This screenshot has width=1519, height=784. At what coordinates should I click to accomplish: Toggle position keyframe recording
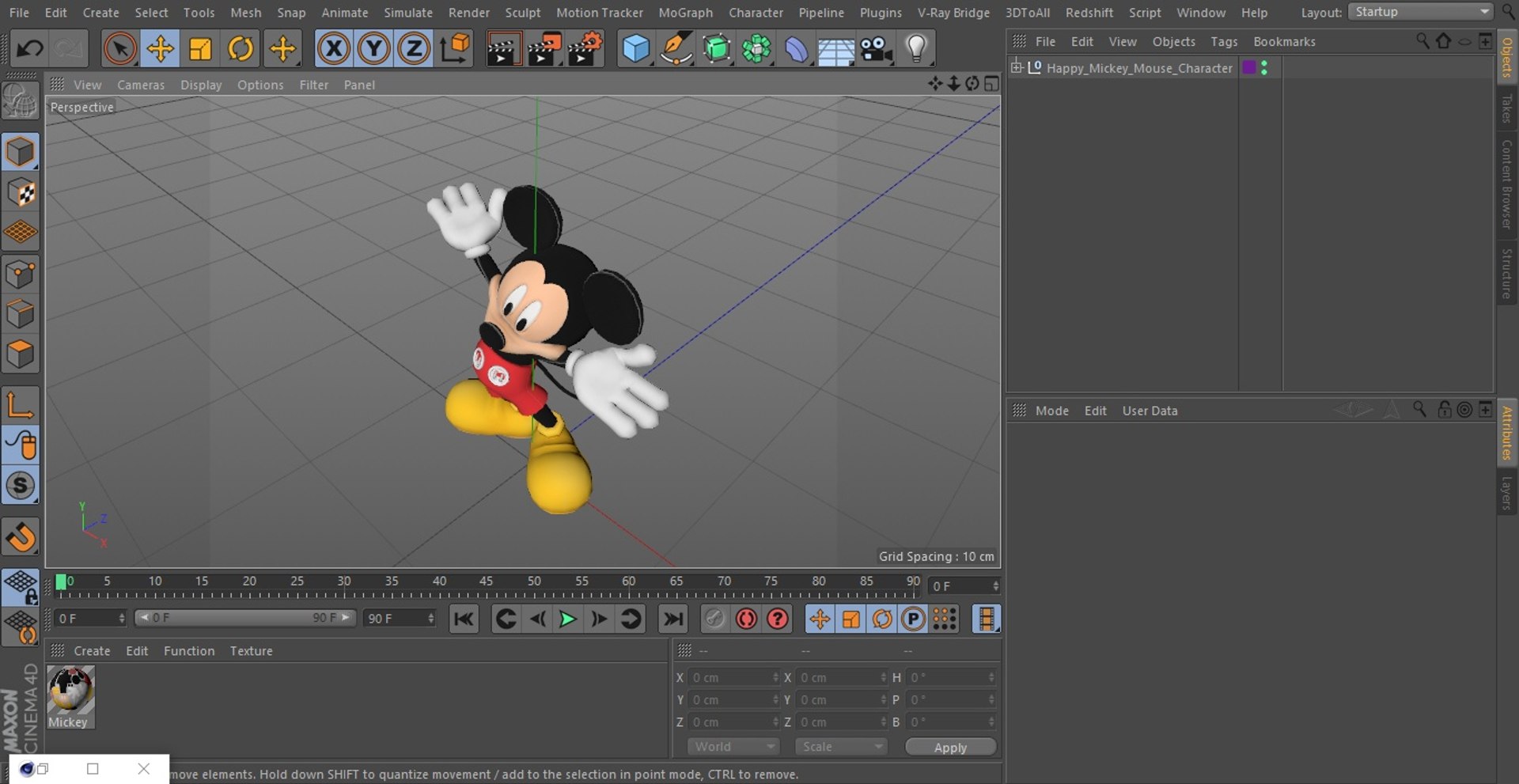[x=820, y=619]
